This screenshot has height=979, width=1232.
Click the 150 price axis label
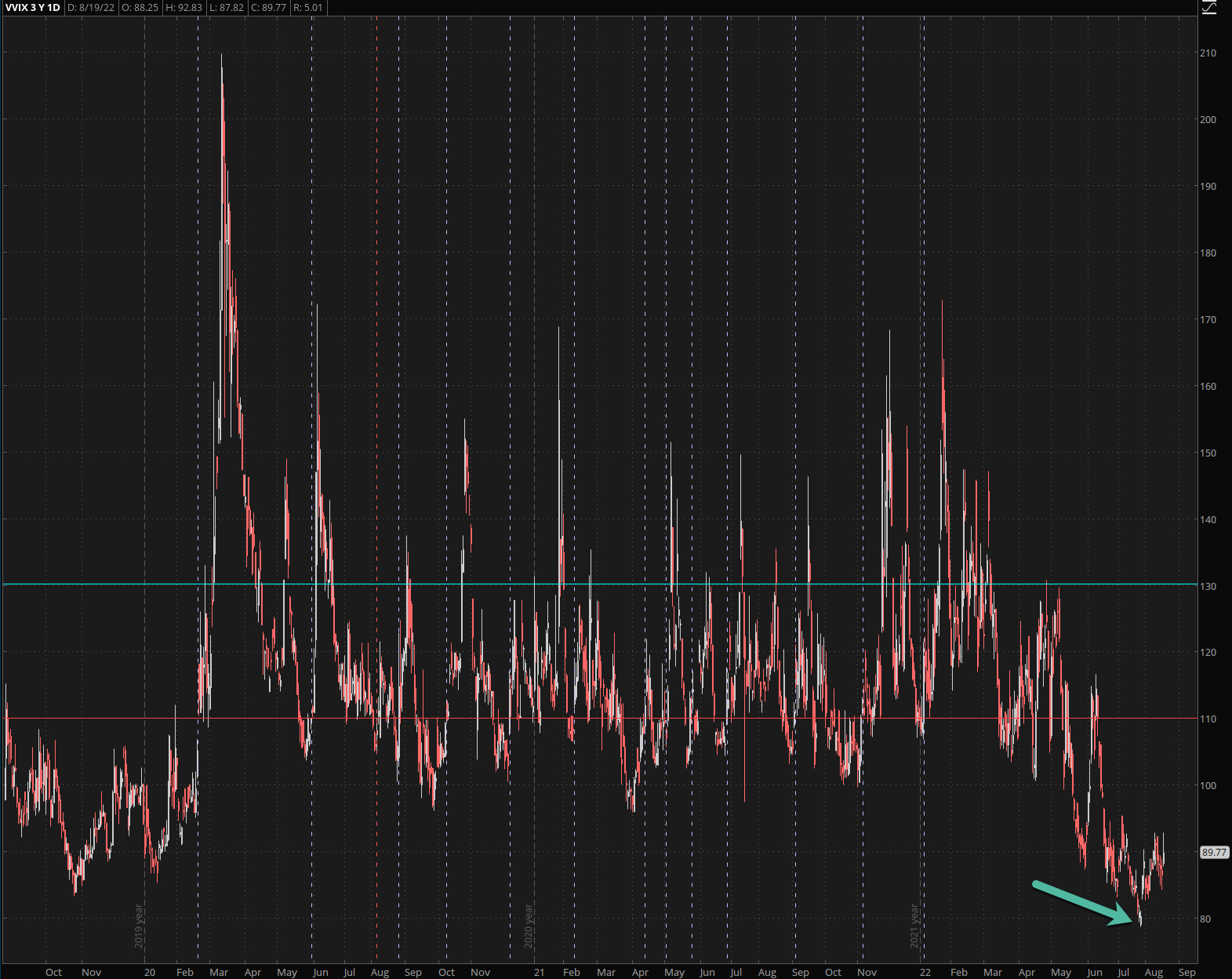(x=1208, y=453)
